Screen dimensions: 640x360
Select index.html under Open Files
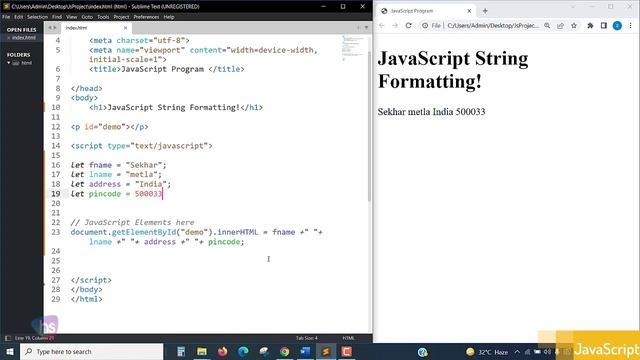click(24, 38)
